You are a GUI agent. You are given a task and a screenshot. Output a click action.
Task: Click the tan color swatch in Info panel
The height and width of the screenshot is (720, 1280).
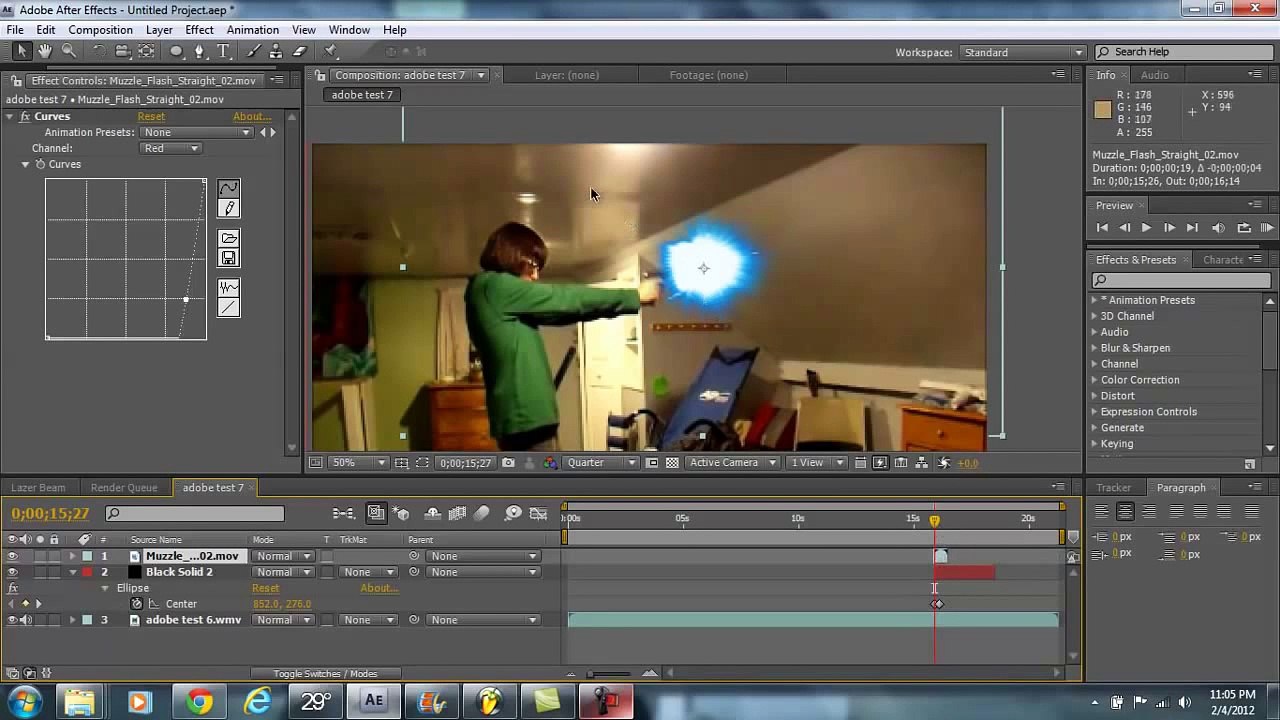[1103, 110]
